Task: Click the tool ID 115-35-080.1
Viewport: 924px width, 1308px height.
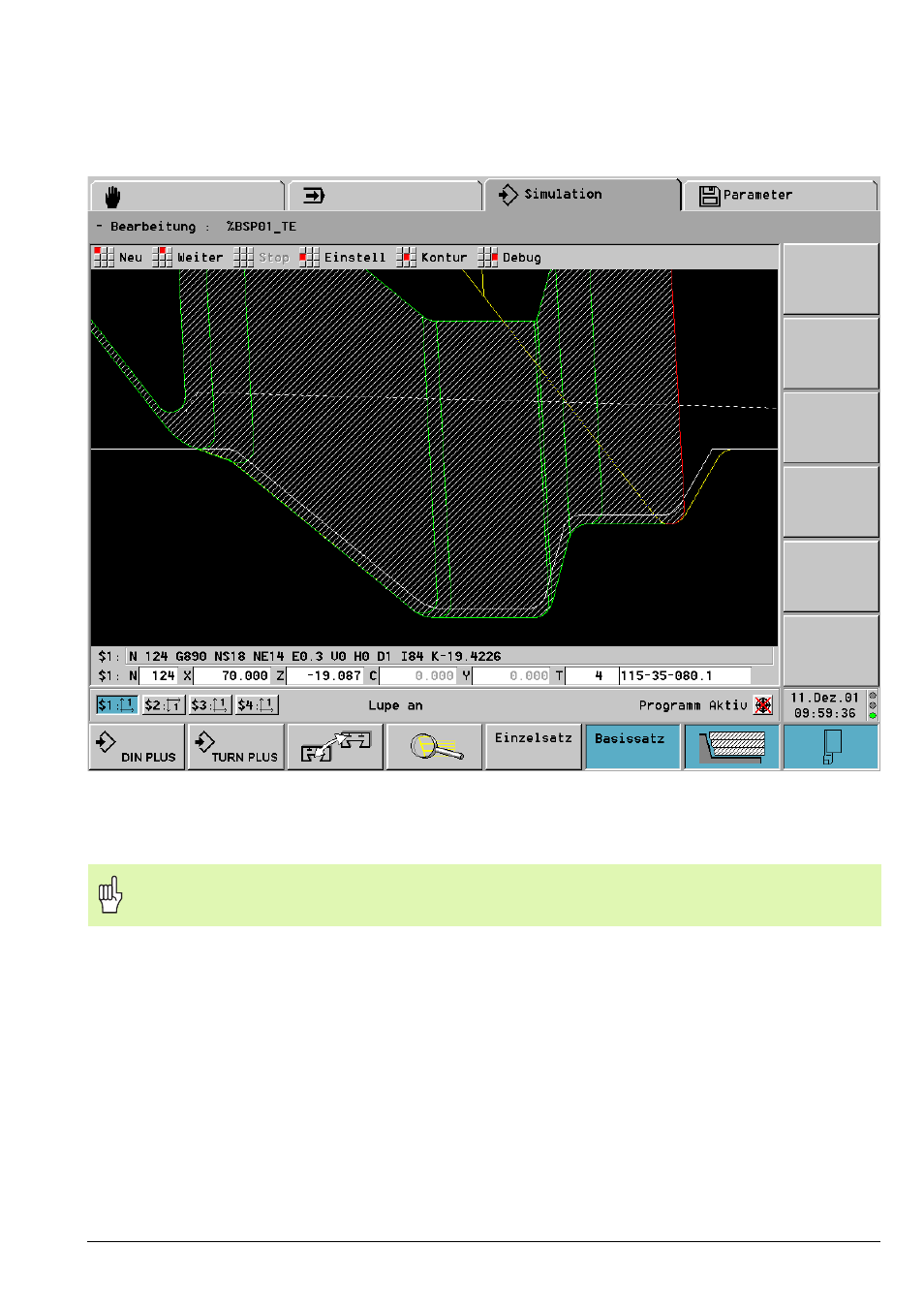Action: [686, 676]
